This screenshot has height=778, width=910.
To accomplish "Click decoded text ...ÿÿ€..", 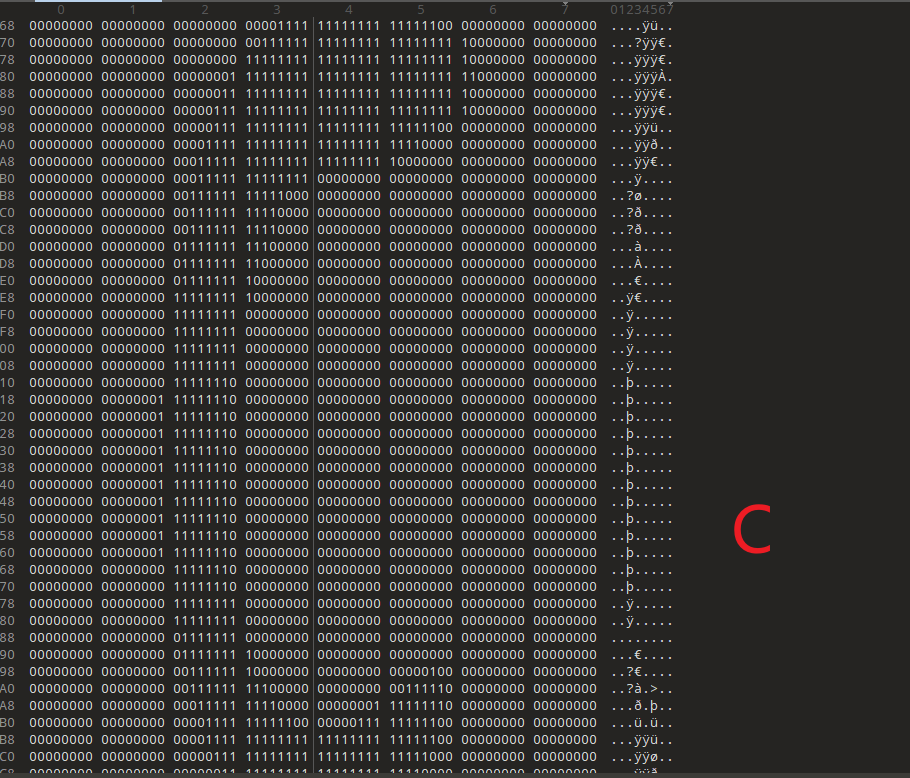I will coord(642,162).
